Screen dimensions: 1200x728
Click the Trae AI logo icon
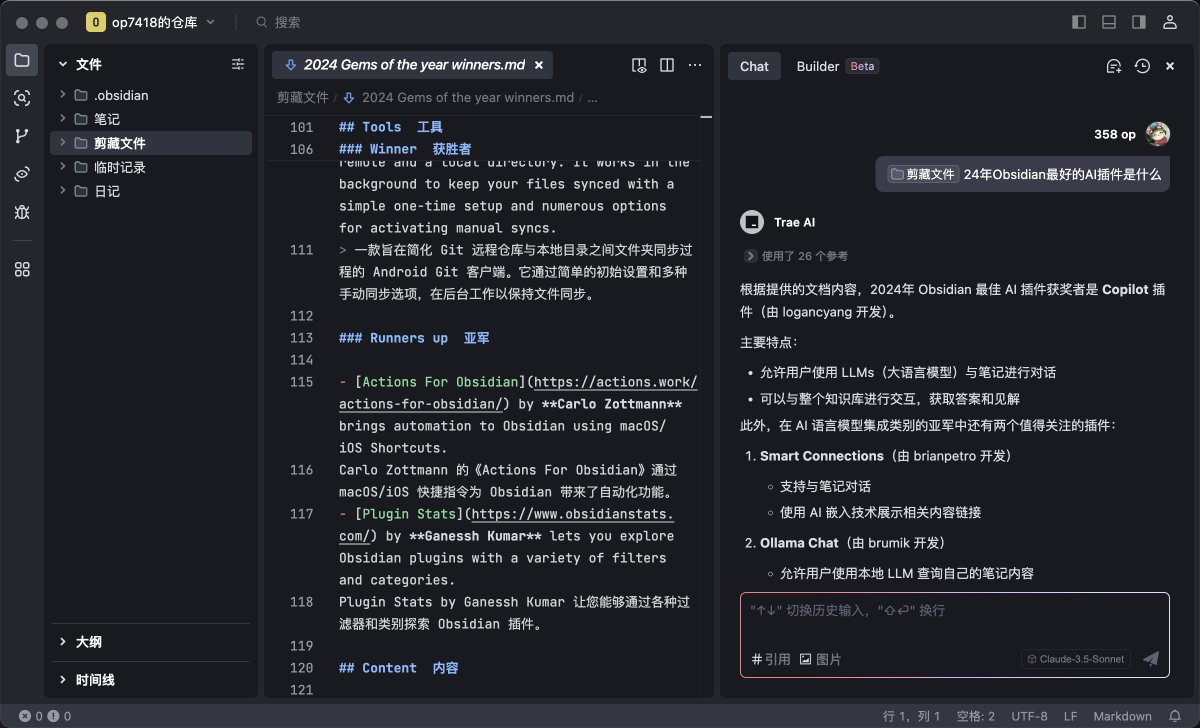click(x=751, y=222)
